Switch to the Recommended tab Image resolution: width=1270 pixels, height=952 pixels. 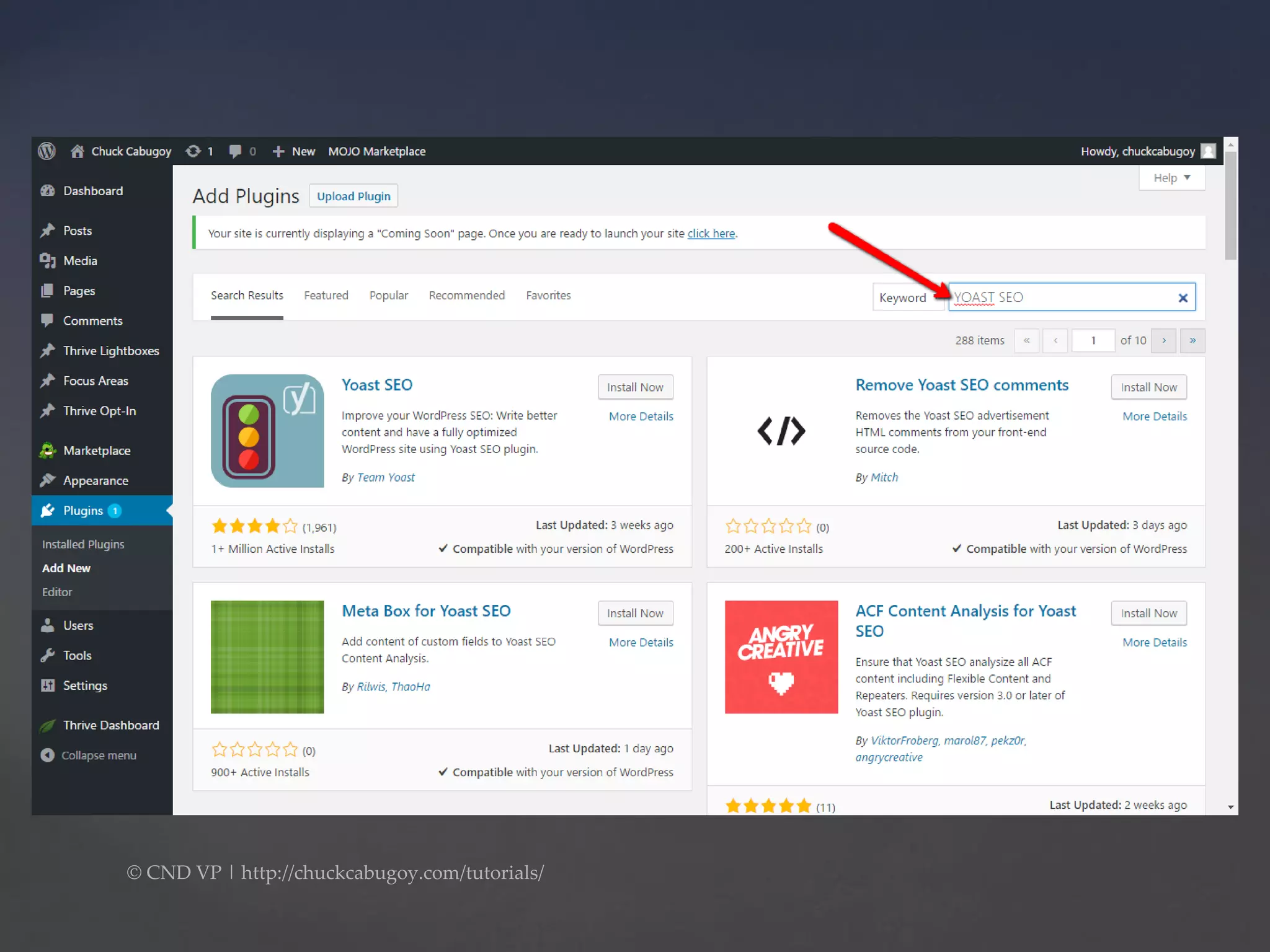(467, 296)
